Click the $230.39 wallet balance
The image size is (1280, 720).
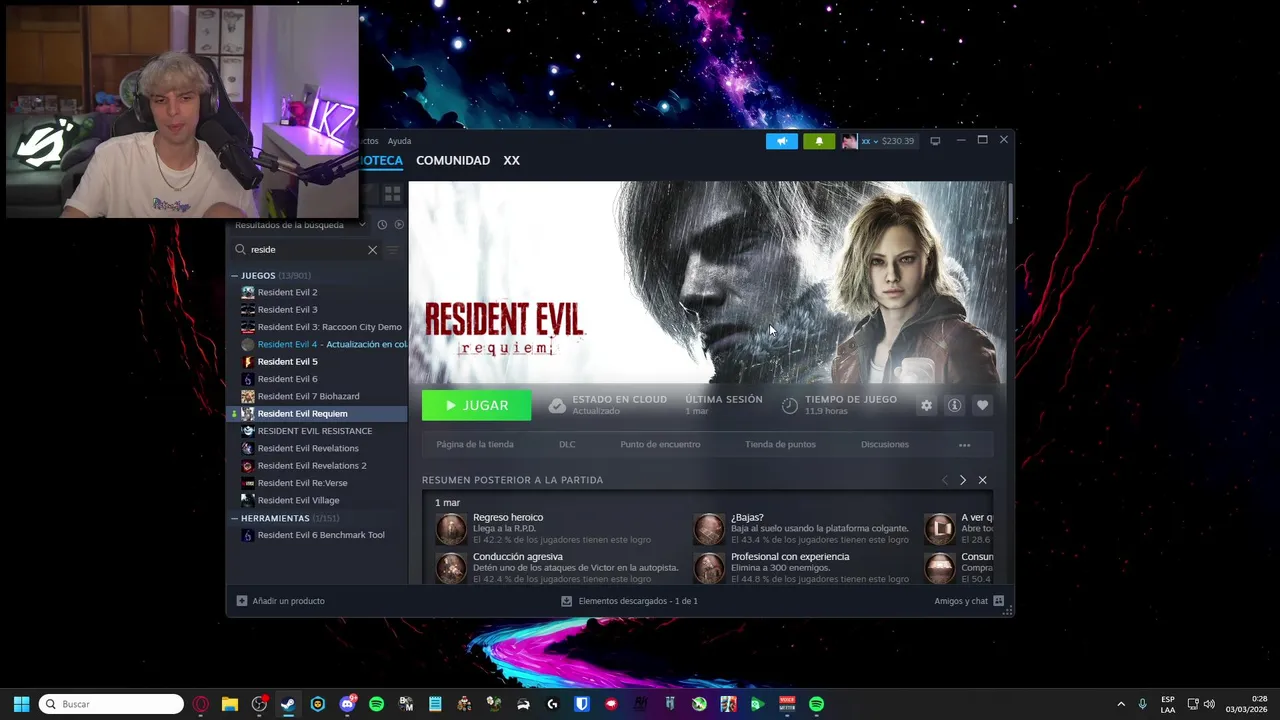pos(898,141)
